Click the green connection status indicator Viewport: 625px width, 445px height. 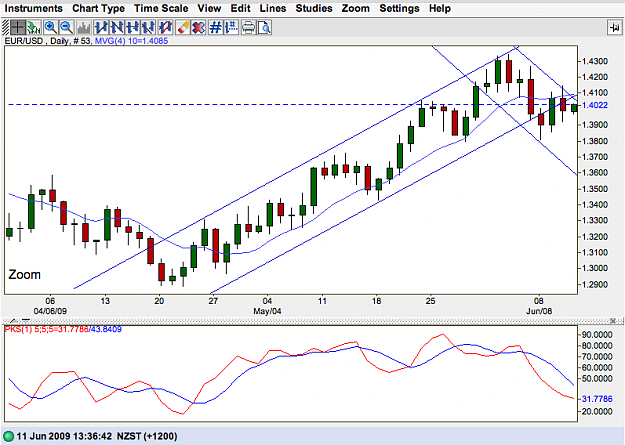(x=8, y=436)
